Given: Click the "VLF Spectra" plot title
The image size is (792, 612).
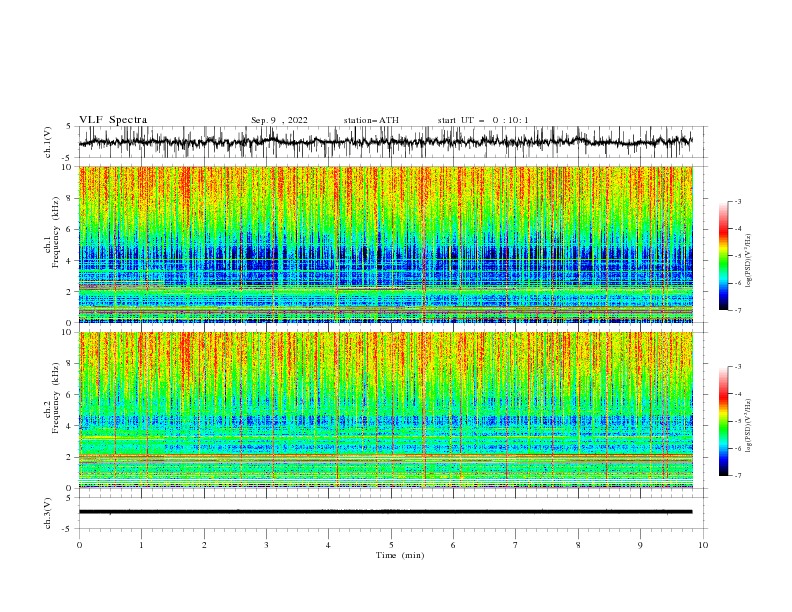Looking at the screenshot, I should point(113,120).
